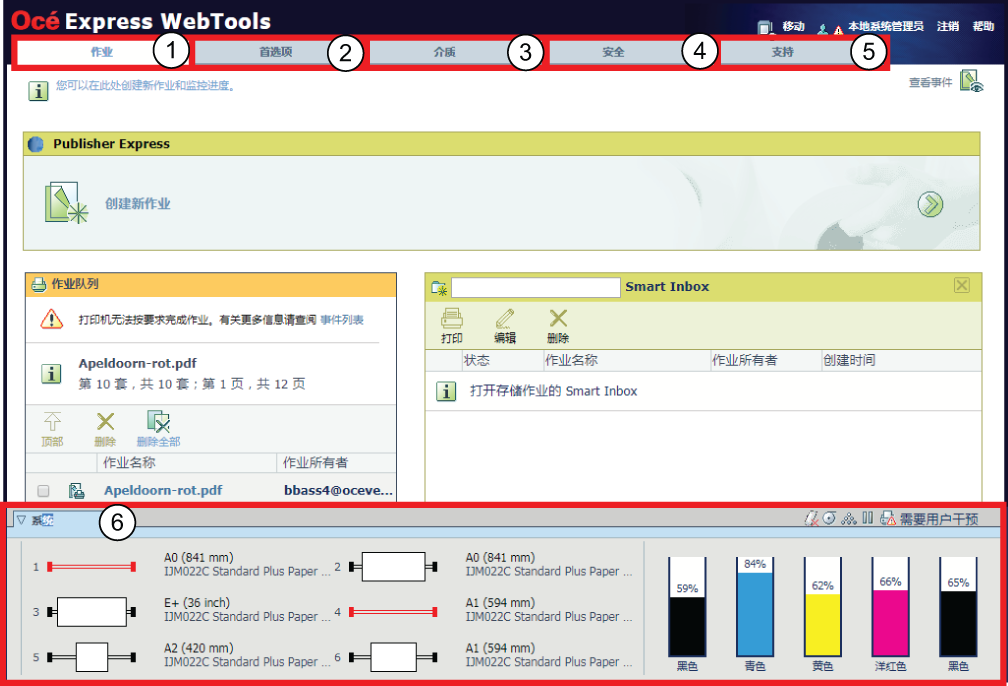Focus the Smart Inbox name field
This screenshot has width=1008, height=686.
[536, 287]
